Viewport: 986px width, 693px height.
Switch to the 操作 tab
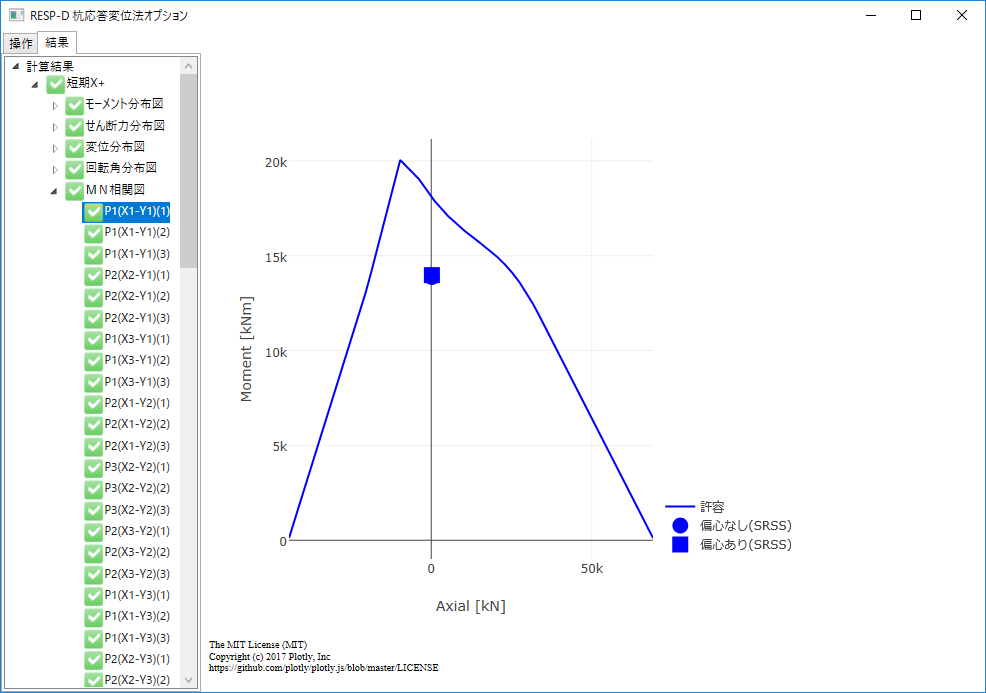[x=21, y=43]
